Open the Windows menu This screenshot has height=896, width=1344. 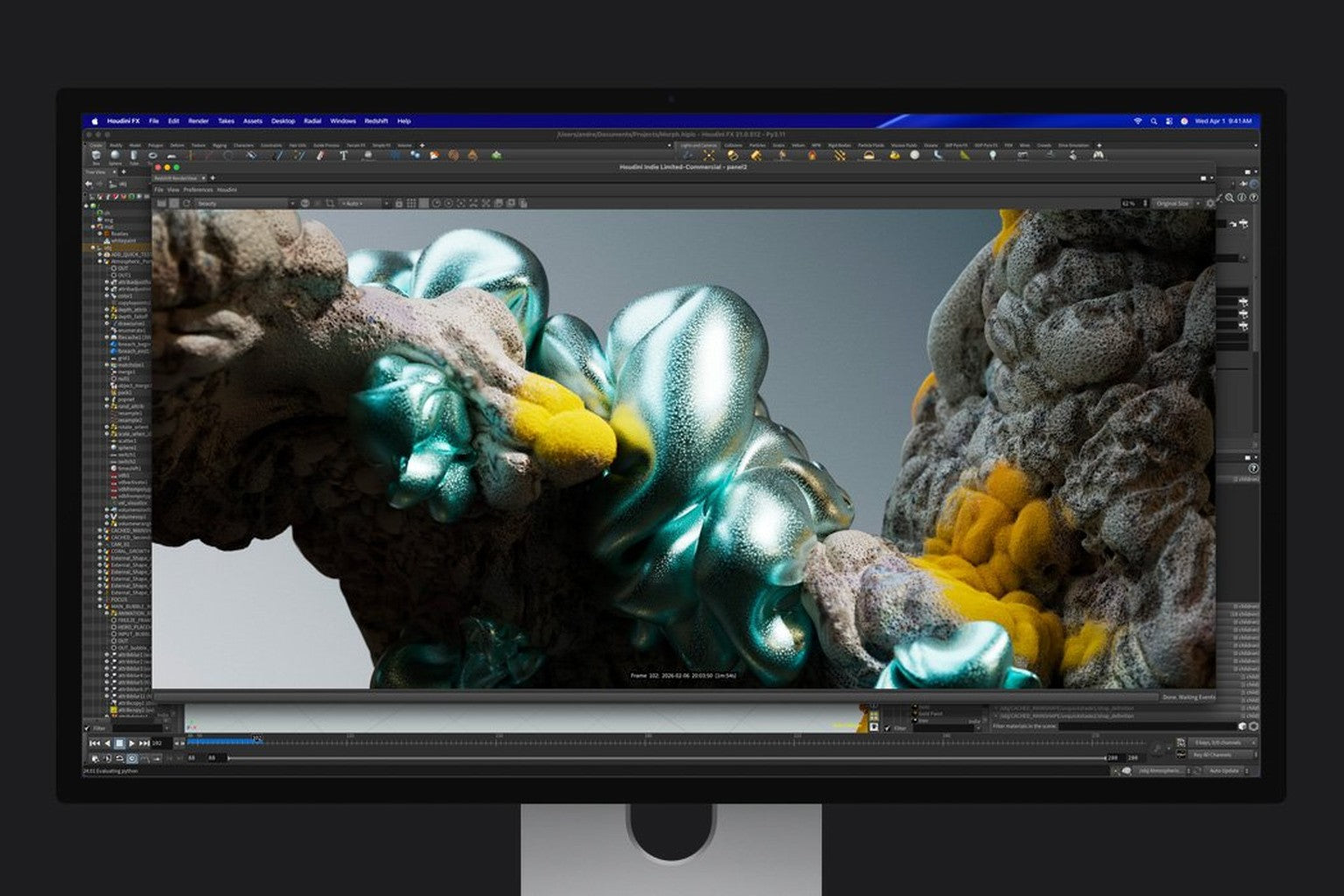point(343,121)
